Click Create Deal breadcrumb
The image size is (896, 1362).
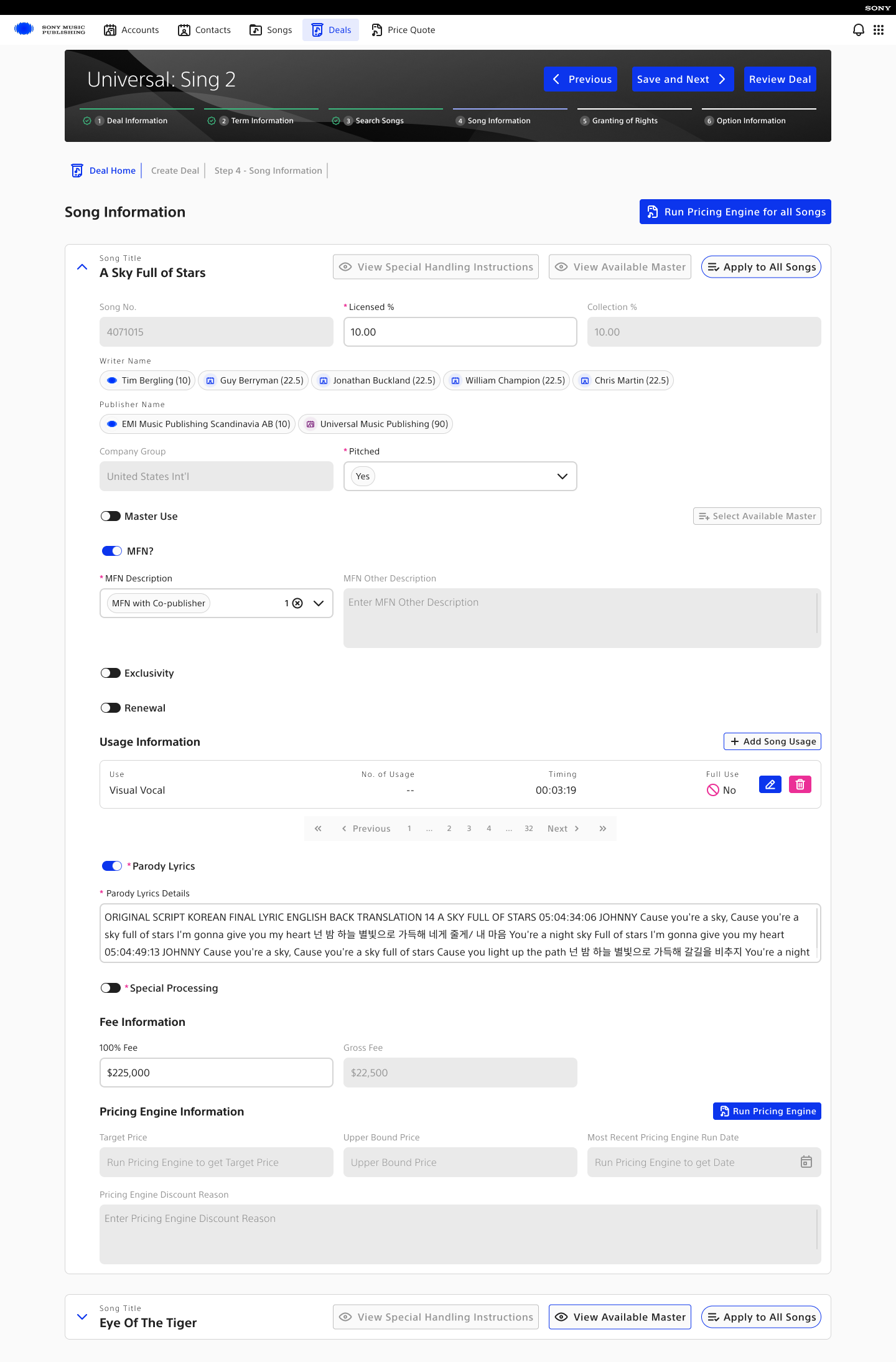pos(175,171)
